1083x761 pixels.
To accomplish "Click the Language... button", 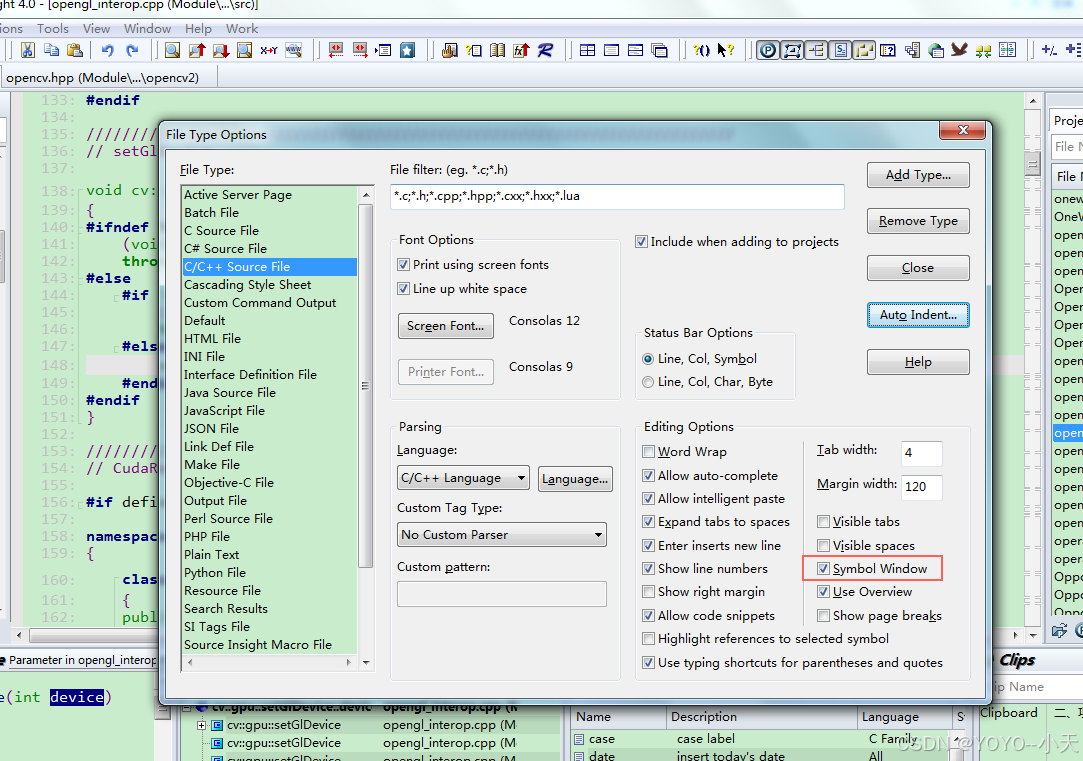I will click(575, 479).
